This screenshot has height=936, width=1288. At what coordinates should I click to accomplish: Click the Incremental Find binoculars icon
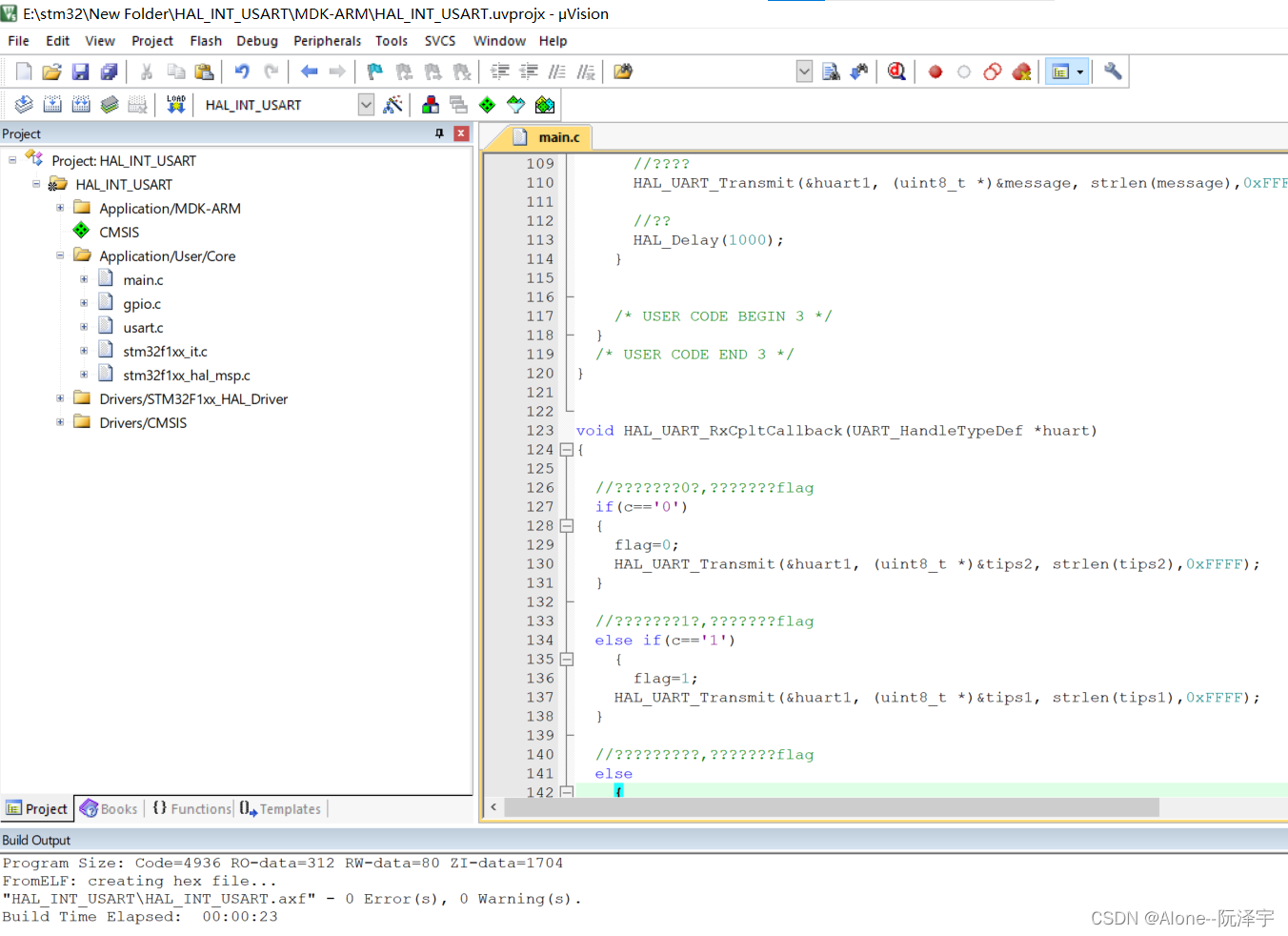859,71
